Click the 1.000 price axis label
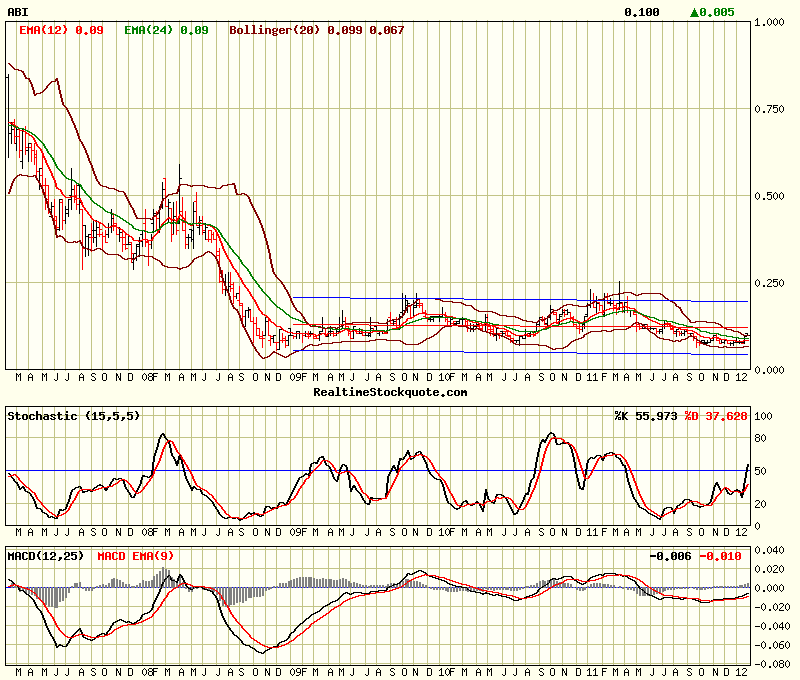The height and width of the screenshot is (680, 800). (x=771, y=22)
